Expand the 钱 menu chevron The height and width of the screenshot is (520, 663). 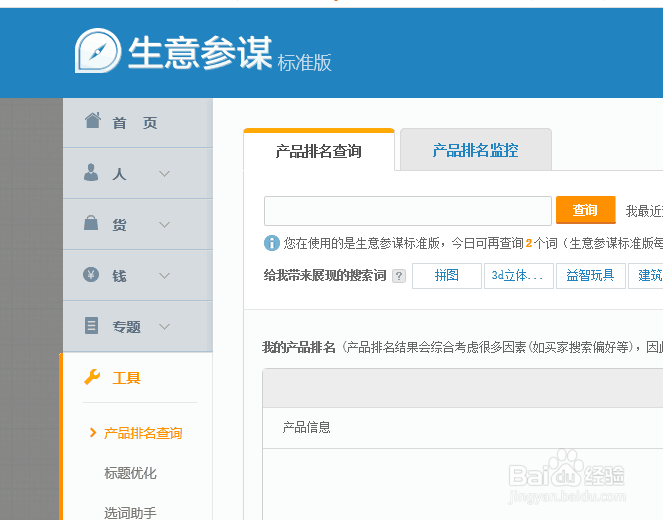point(164,276)
